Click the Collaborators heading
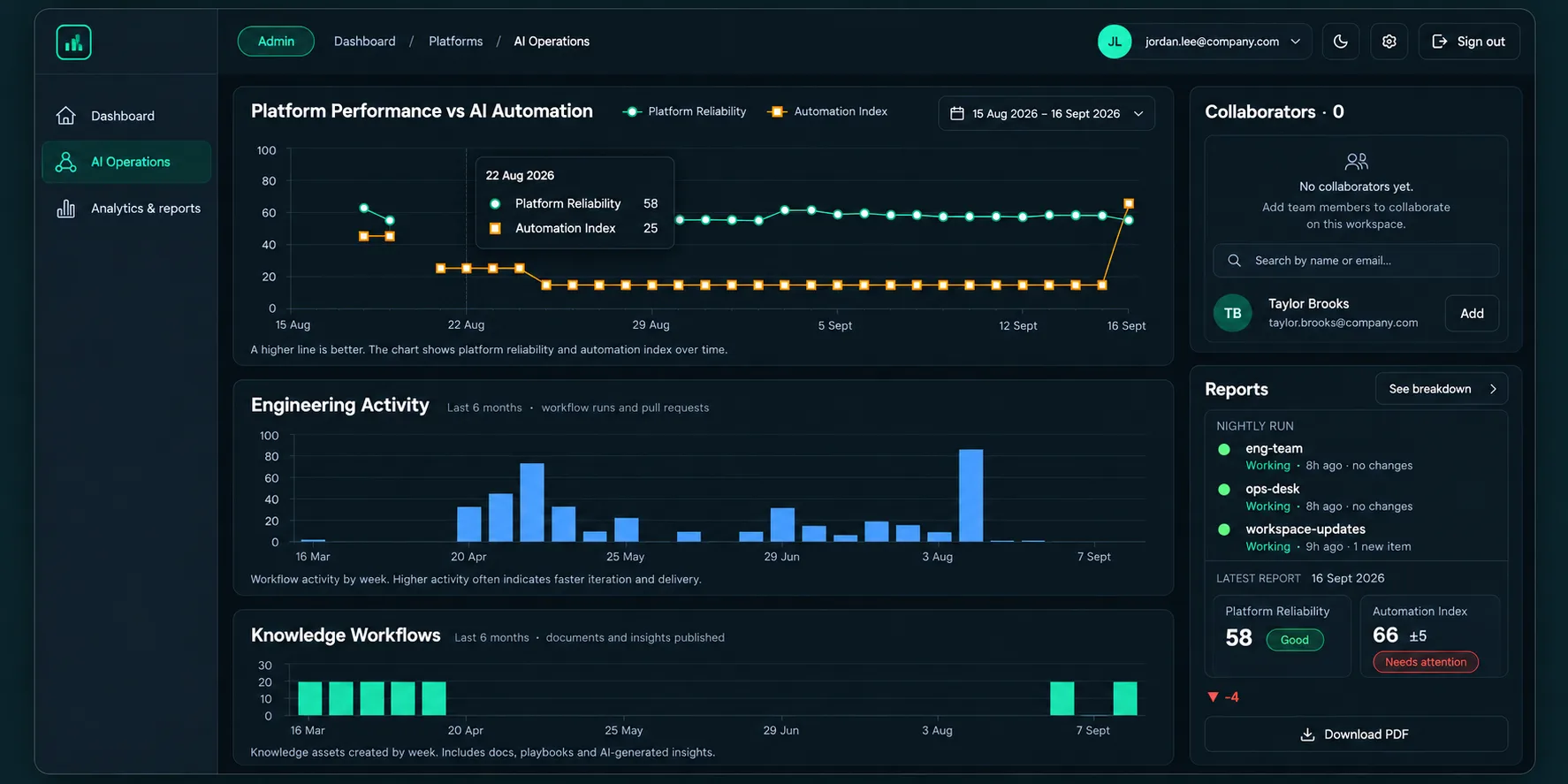This screenshot has width=1568, height=784. pos(1274,112)
